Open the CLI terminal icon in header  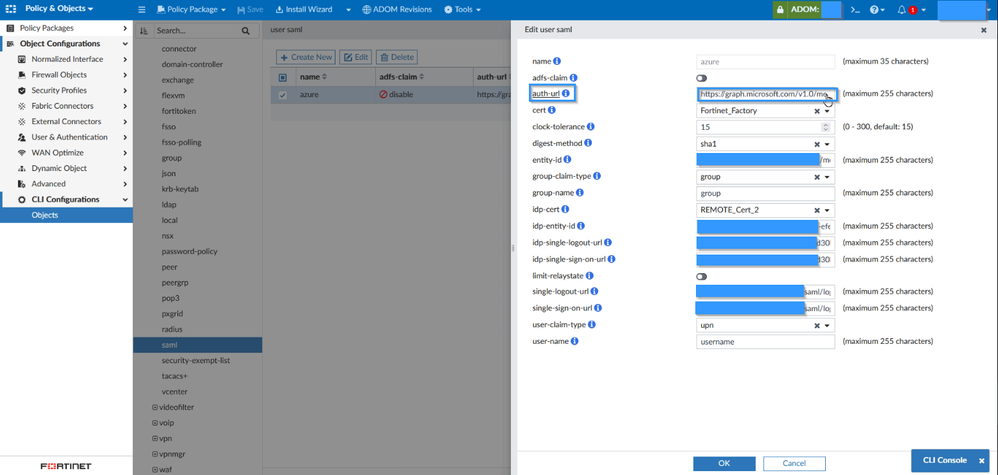click(x=855, y=10)
